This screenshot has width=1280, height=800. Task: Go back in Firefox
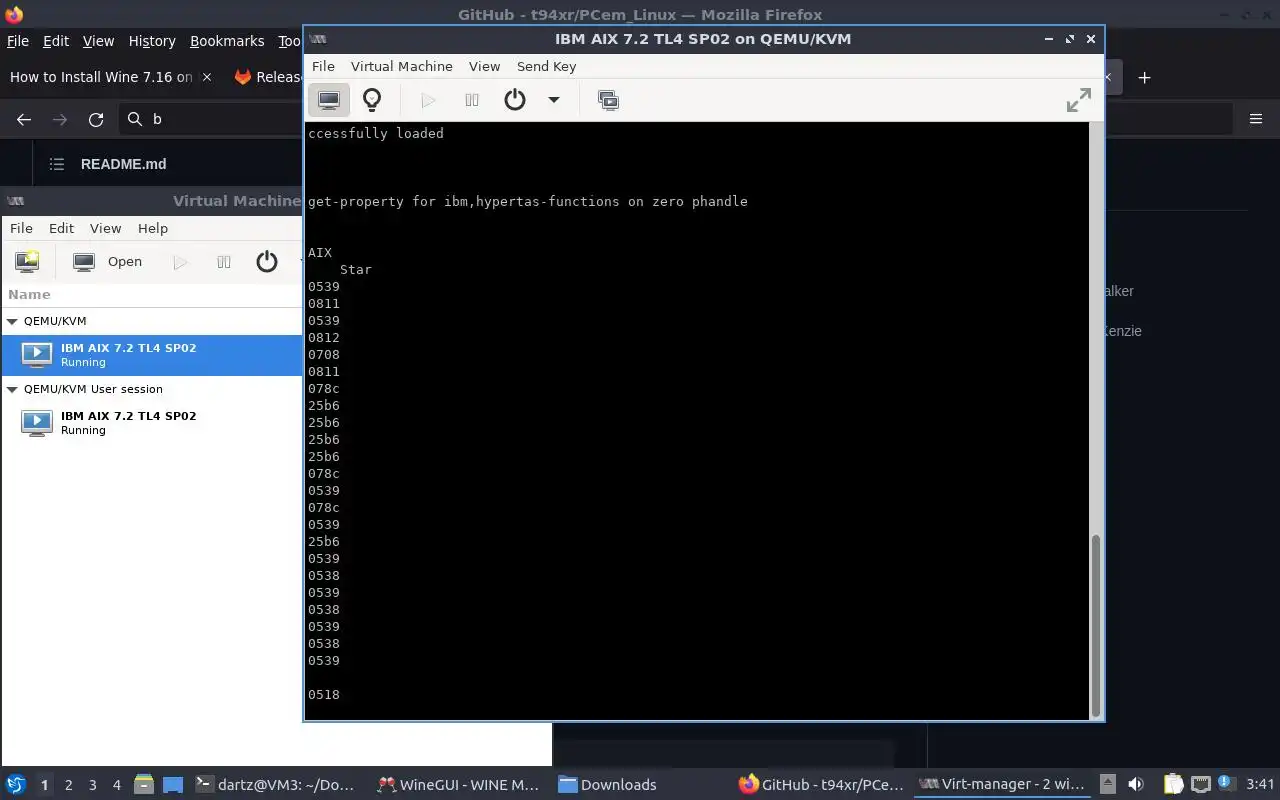[x=24, y=119]
